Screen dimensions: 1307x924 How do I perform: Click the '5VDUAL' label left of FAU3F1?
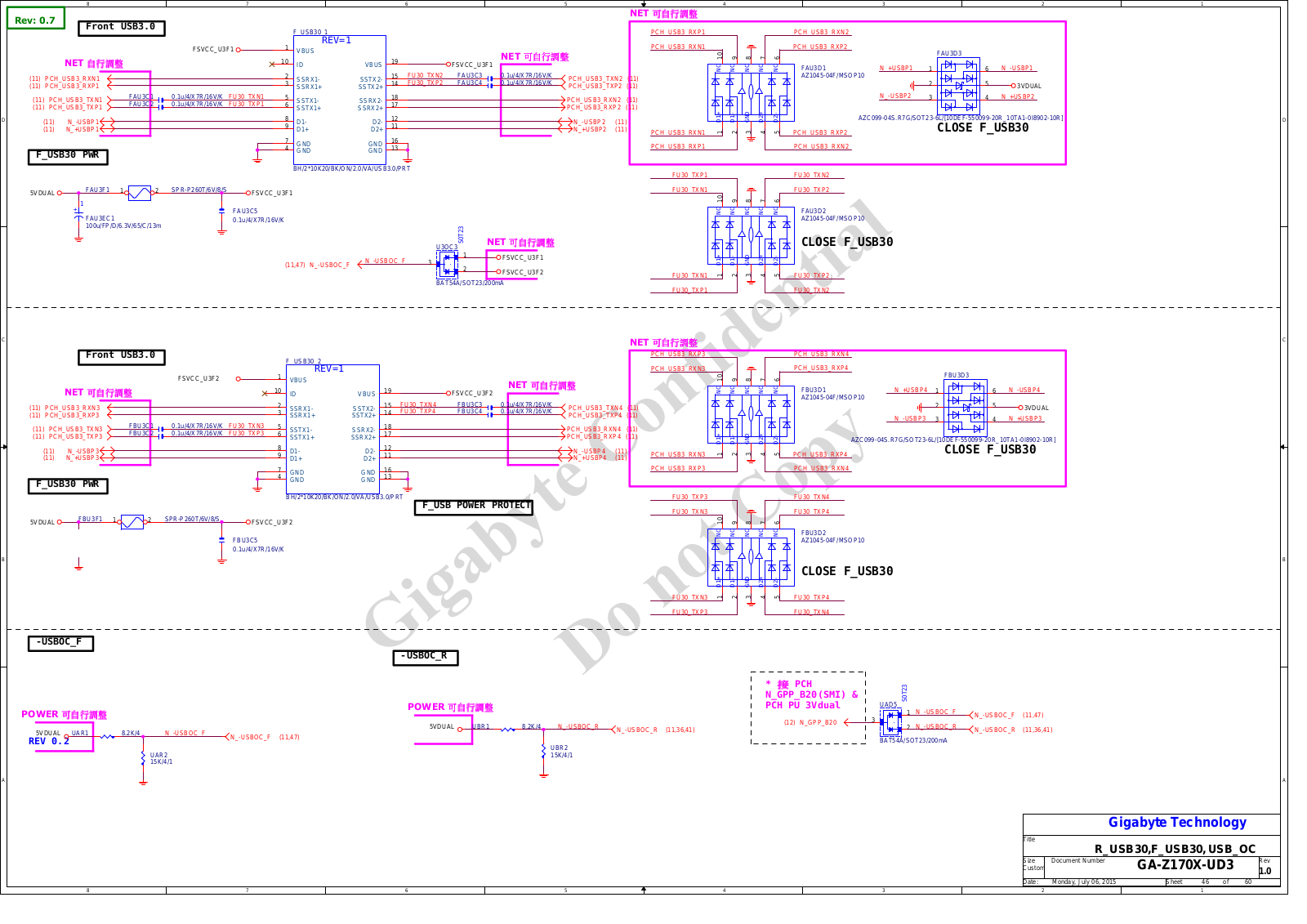point(42,194)
